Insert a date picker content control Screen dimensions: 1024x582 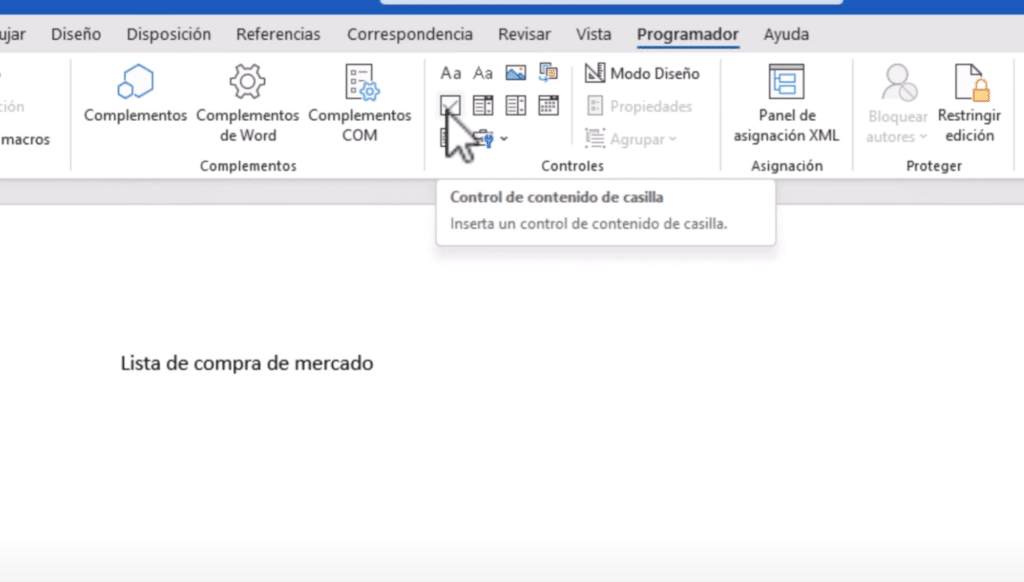coord(548,105)
